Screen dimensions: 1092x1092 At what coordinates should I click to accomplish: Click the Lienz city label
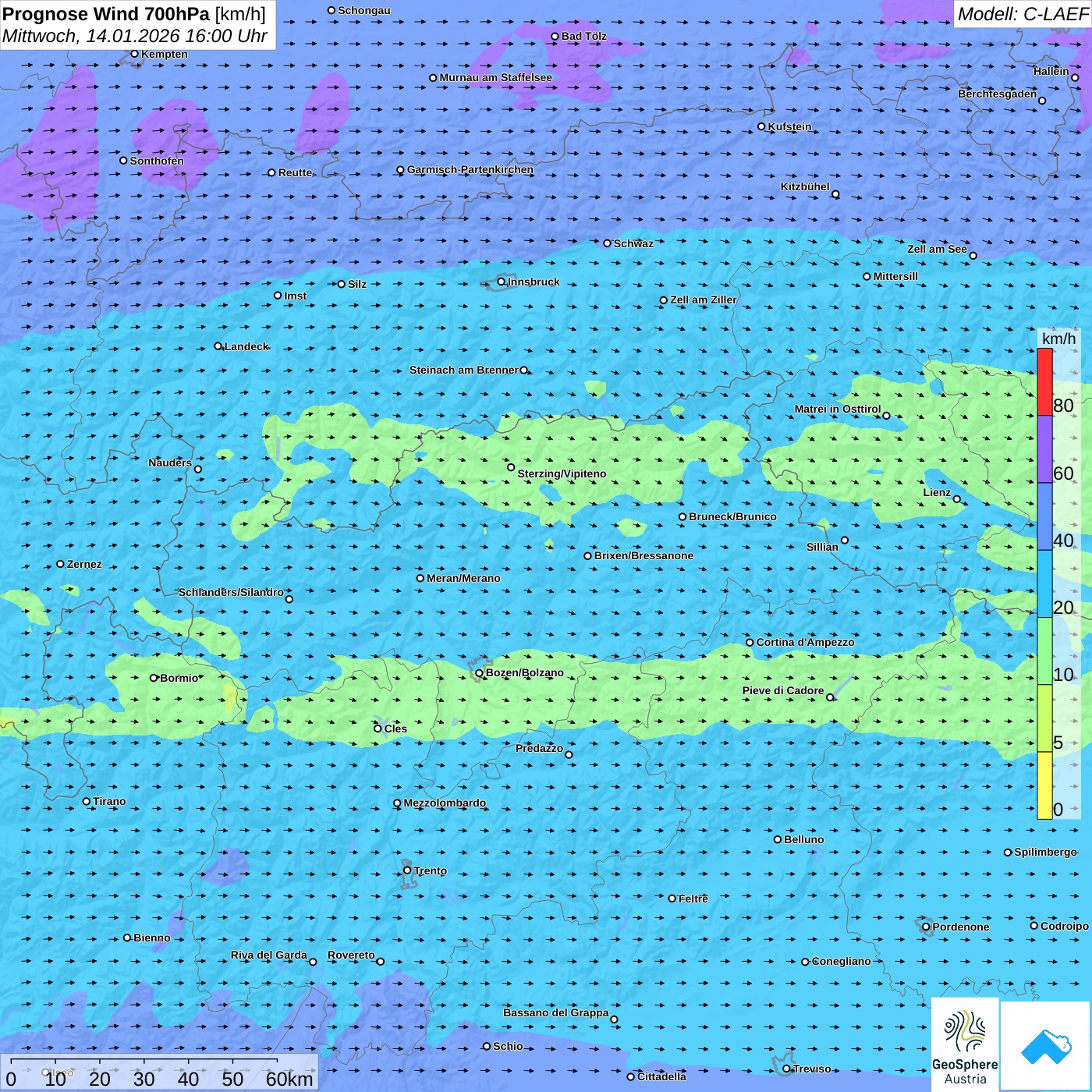coord(937,492)
